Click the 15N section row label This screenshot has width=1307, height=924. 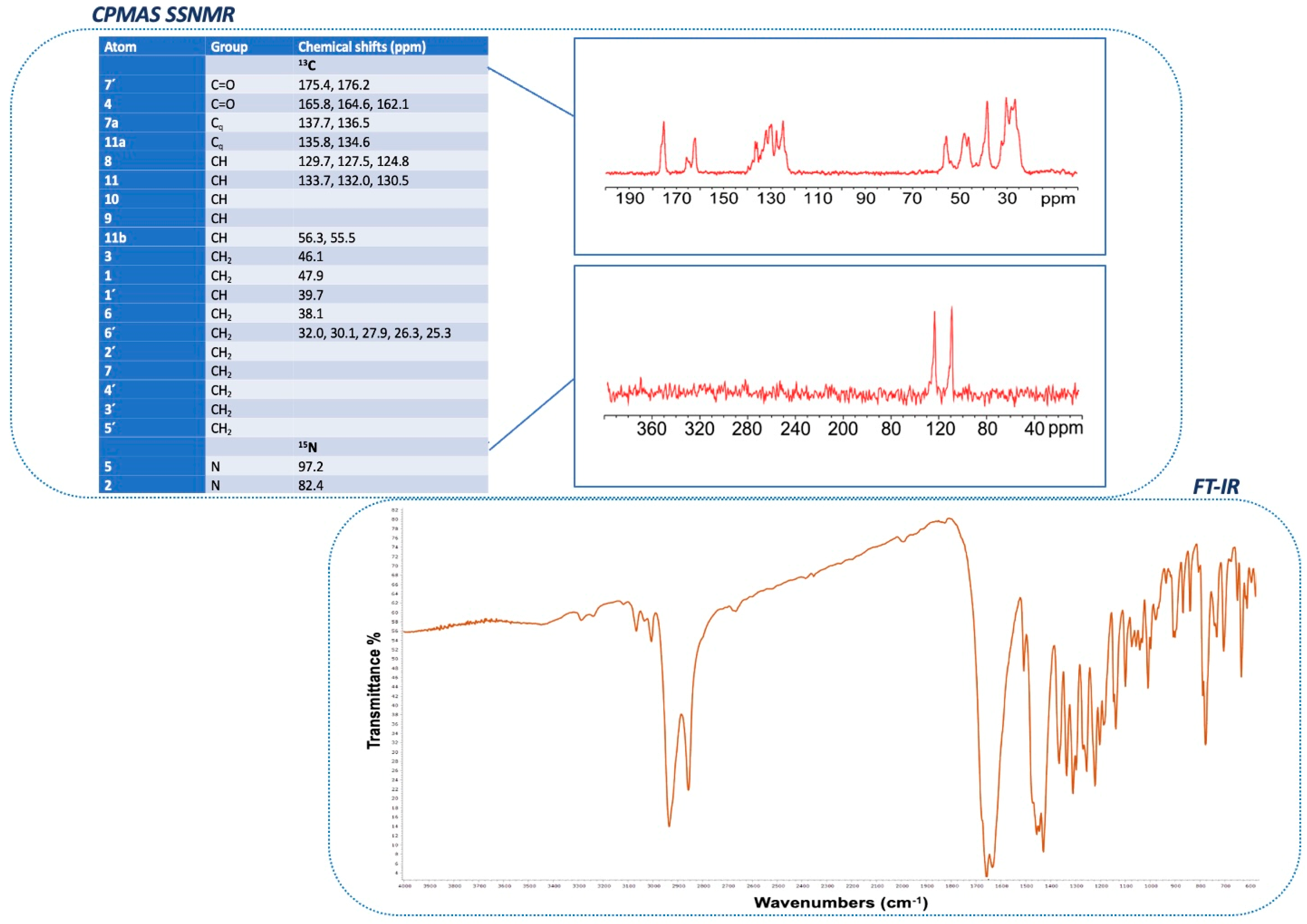coord(308,447)
